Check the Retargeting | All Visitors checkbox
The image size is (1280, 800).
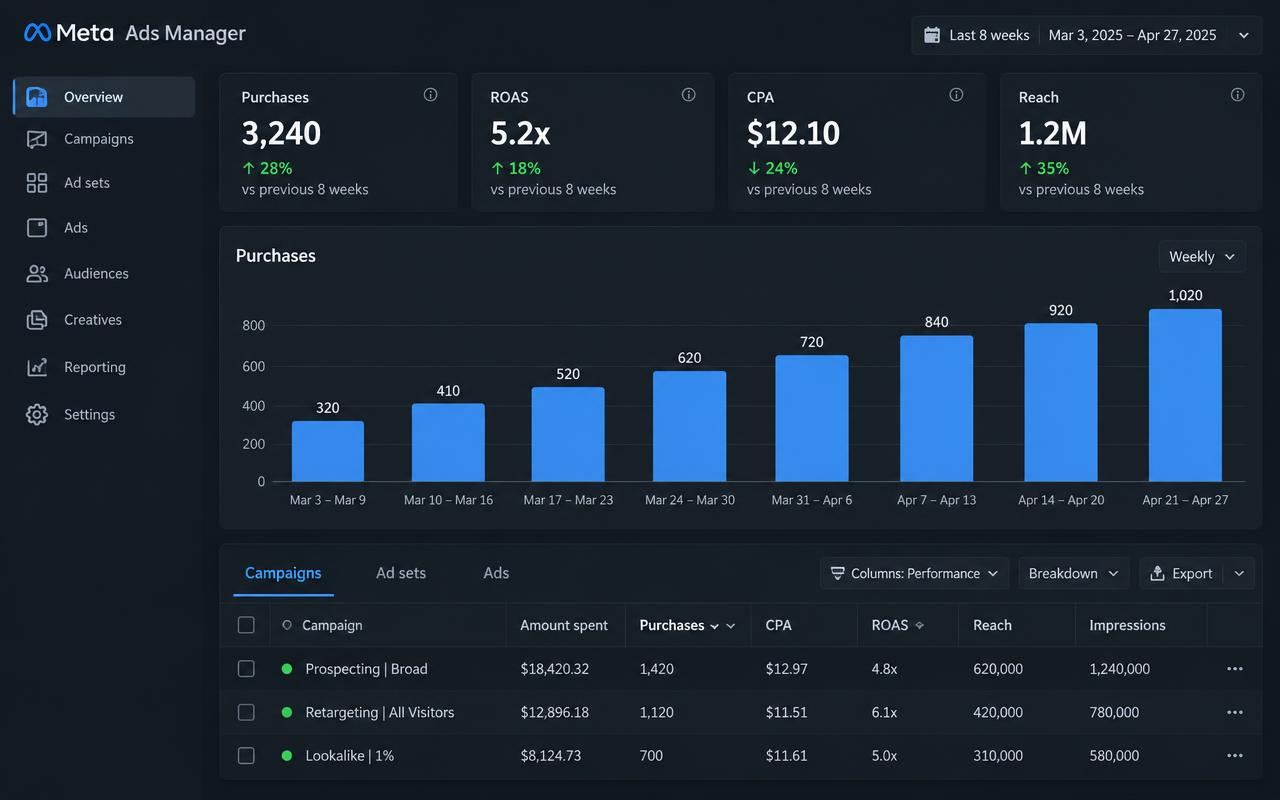(x=246, y=713)
